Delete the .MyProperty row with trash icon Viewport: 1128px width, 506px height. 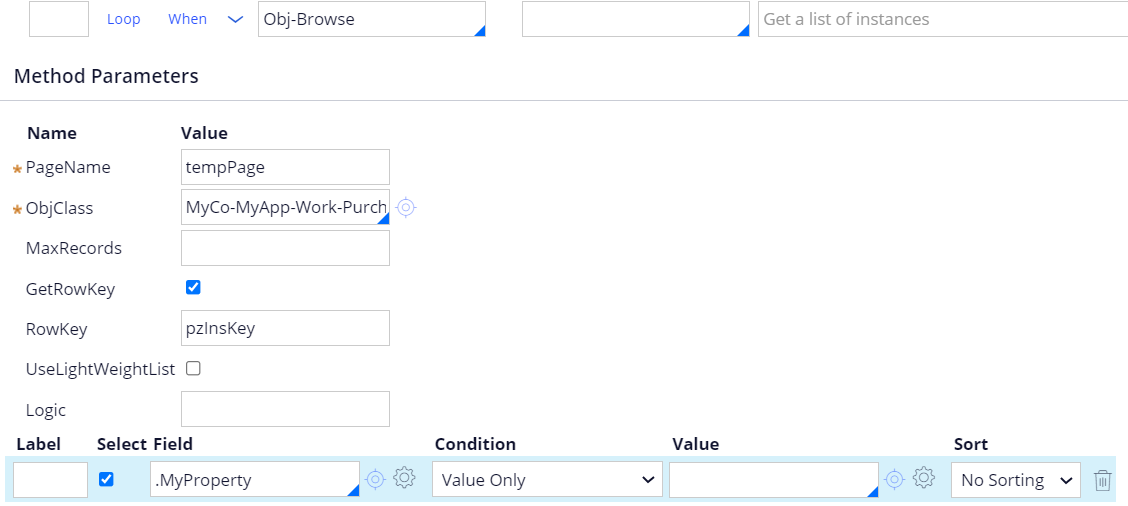coord(1103,480)
